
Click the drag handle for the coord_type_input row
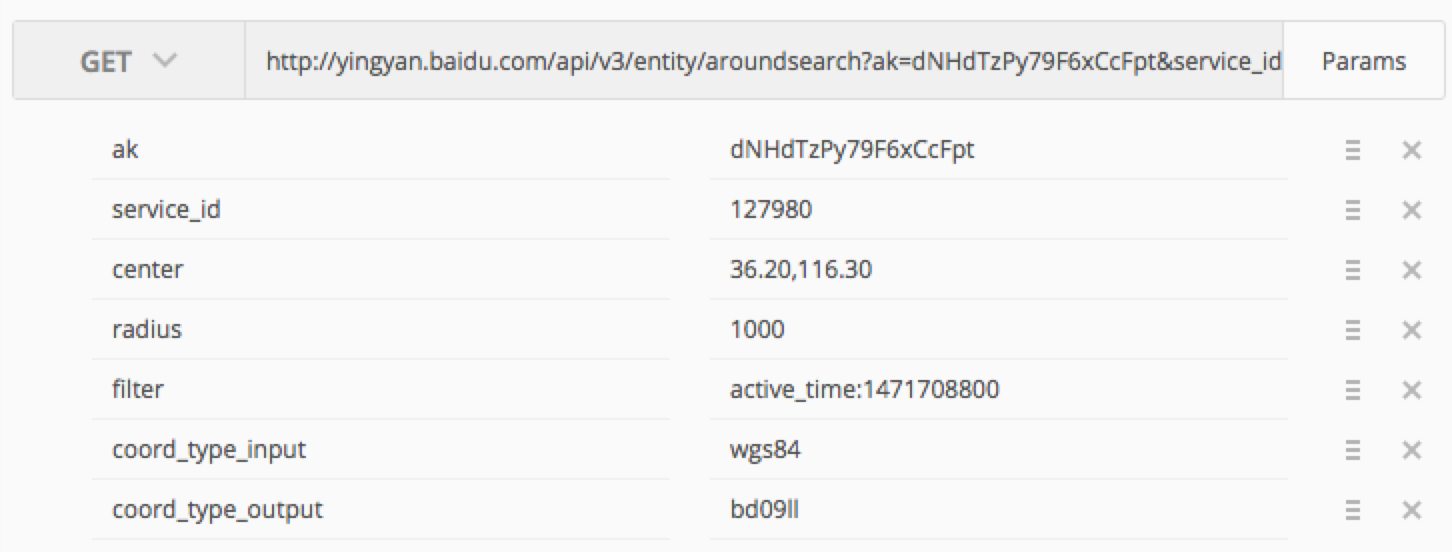pyautogui.click(x=1352, y=451)
